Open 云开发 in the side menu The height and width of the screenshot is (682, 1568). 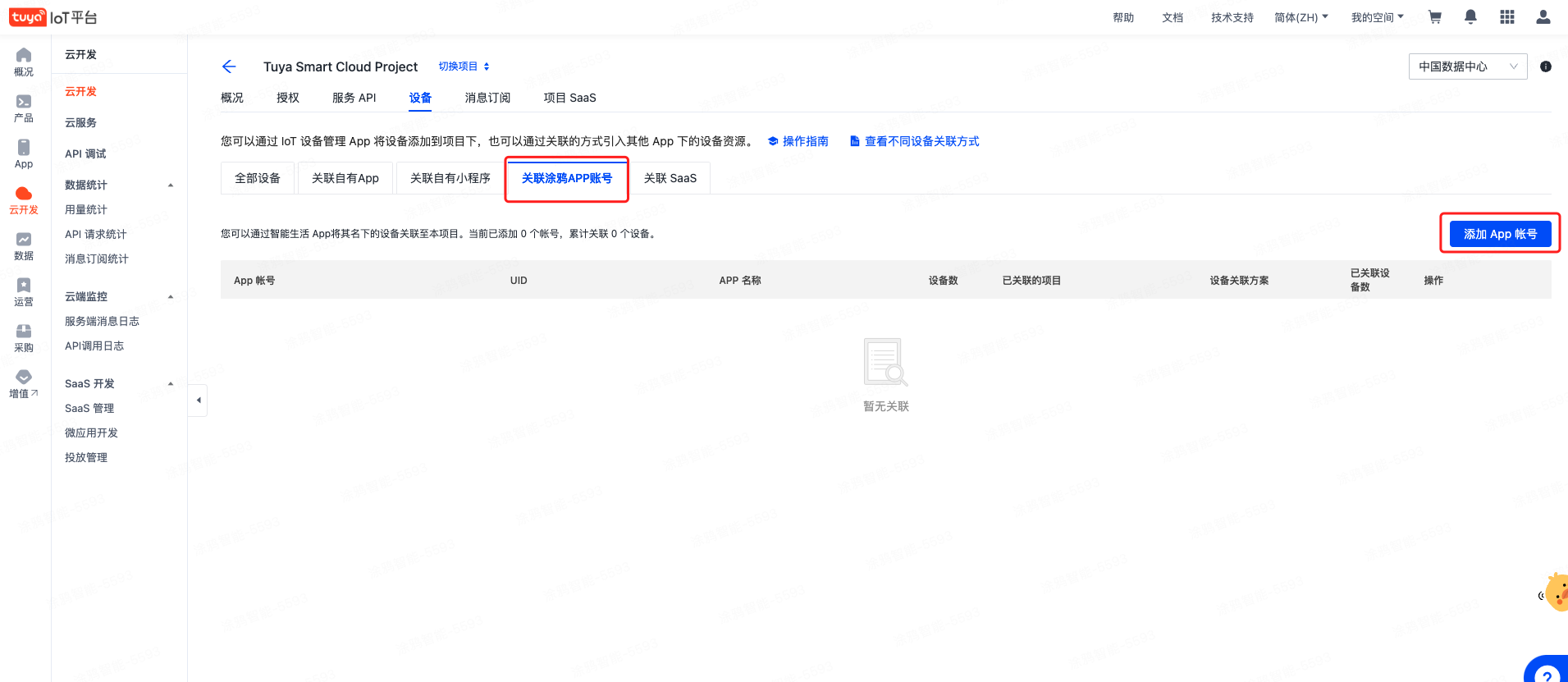80,91
